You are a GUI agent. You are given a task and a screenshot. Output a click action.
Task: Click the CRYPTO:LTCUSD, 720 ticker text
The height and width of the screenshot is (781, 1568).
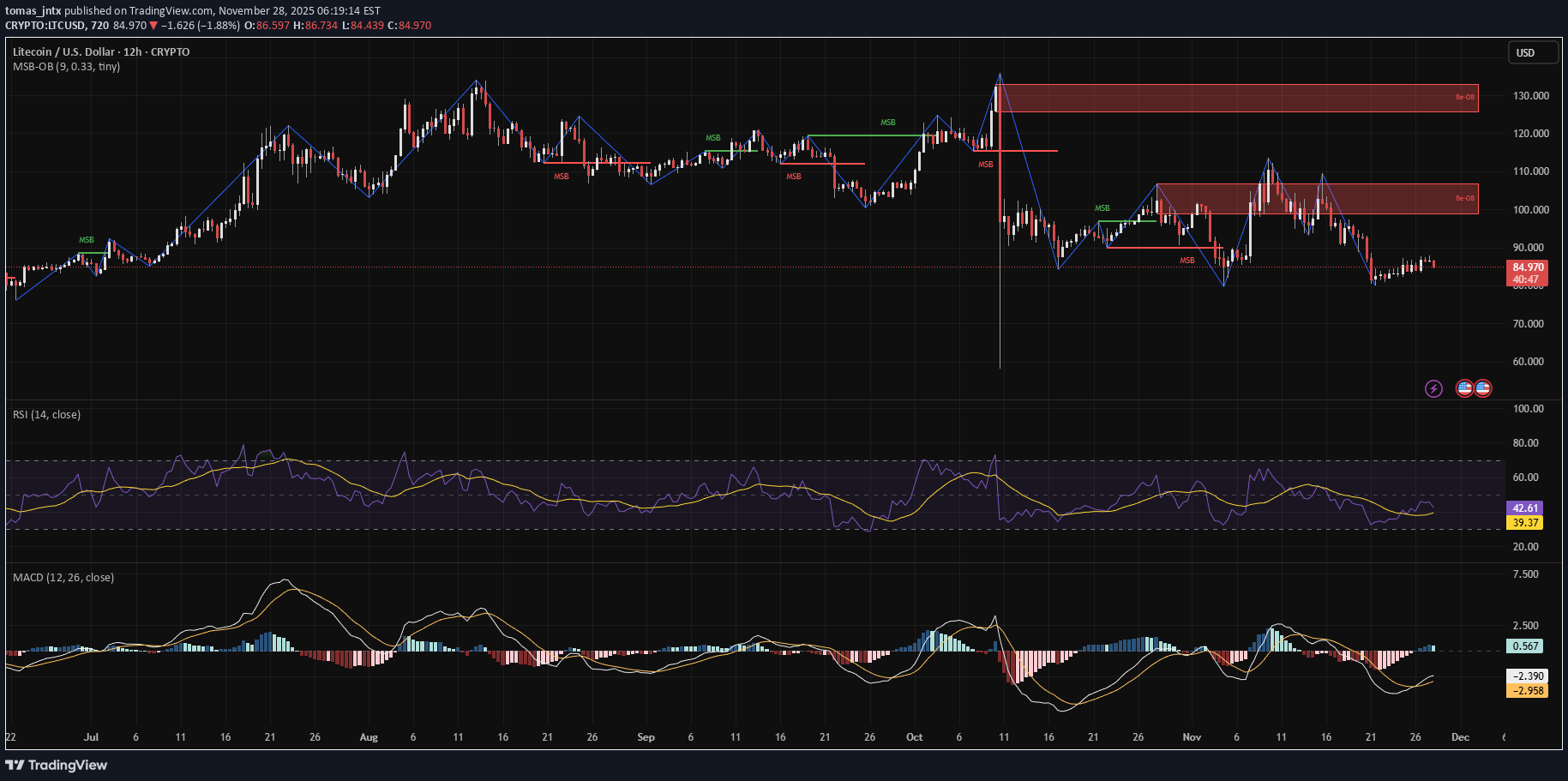pos(56,26)
